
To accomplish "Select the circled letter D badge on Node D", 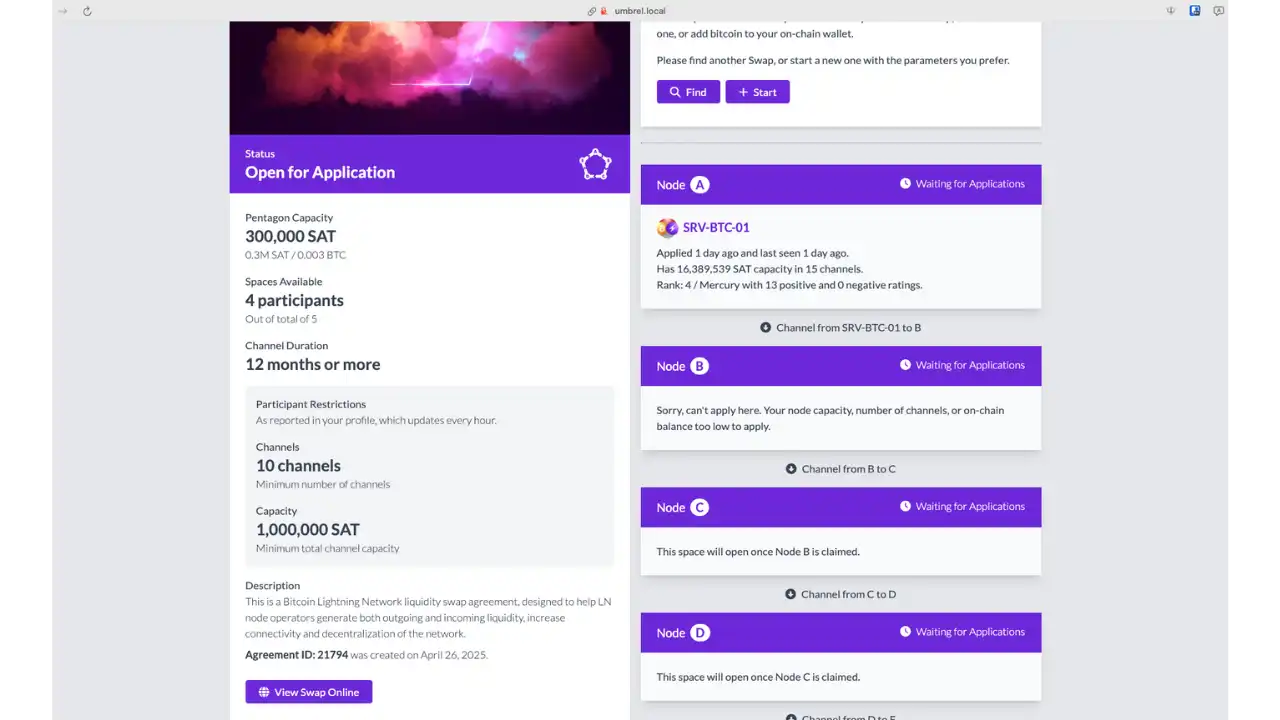I will tap(699, 632).
